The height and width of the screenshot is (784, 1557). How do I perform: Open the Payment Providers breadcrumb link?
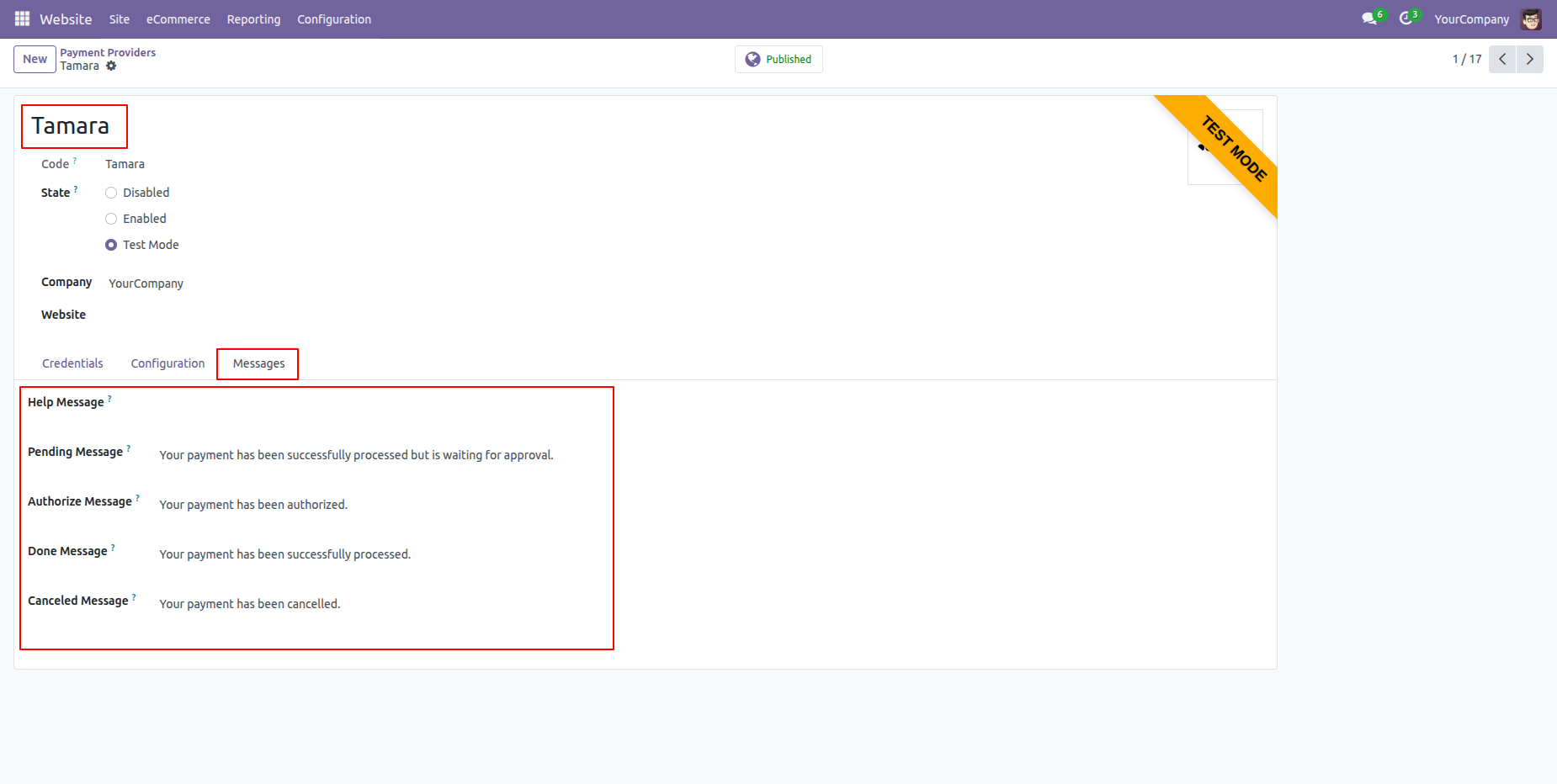click(x=108, y=52)
